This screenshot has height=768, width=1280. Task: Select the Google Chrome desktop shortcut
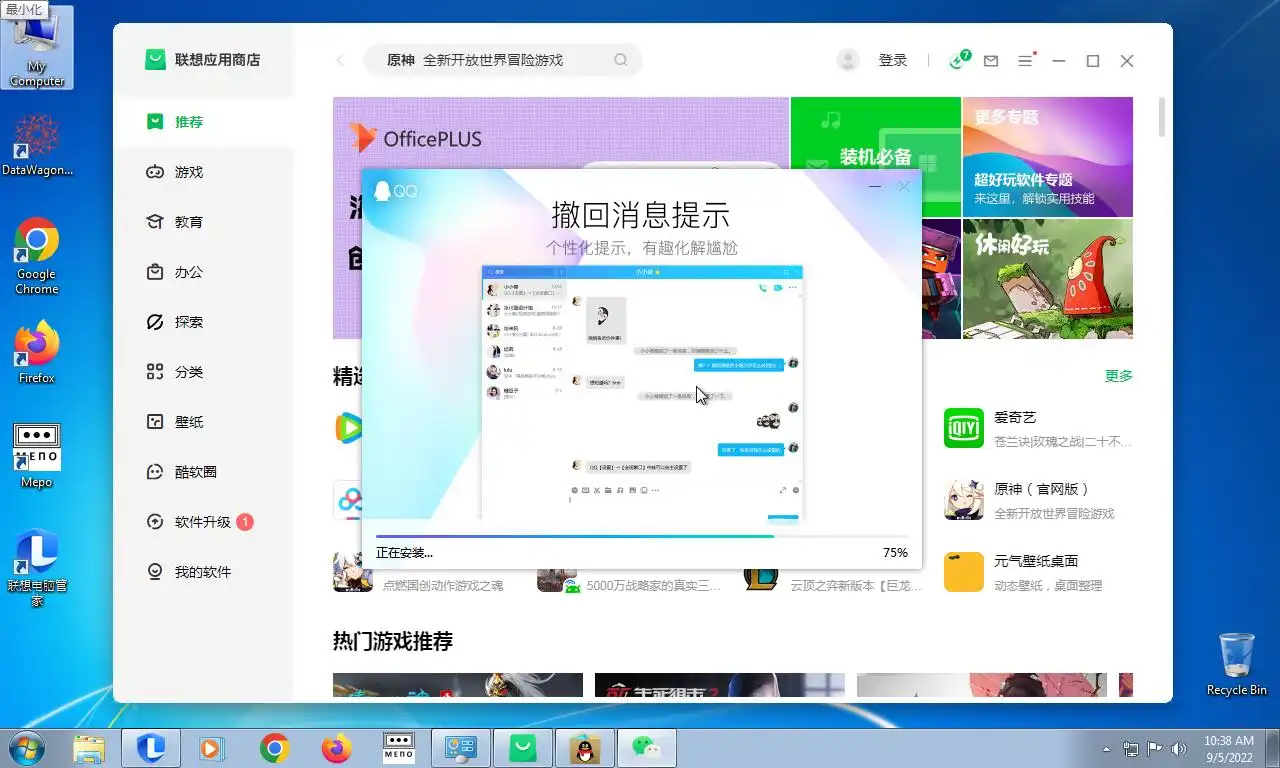click(x=37, y=256)
